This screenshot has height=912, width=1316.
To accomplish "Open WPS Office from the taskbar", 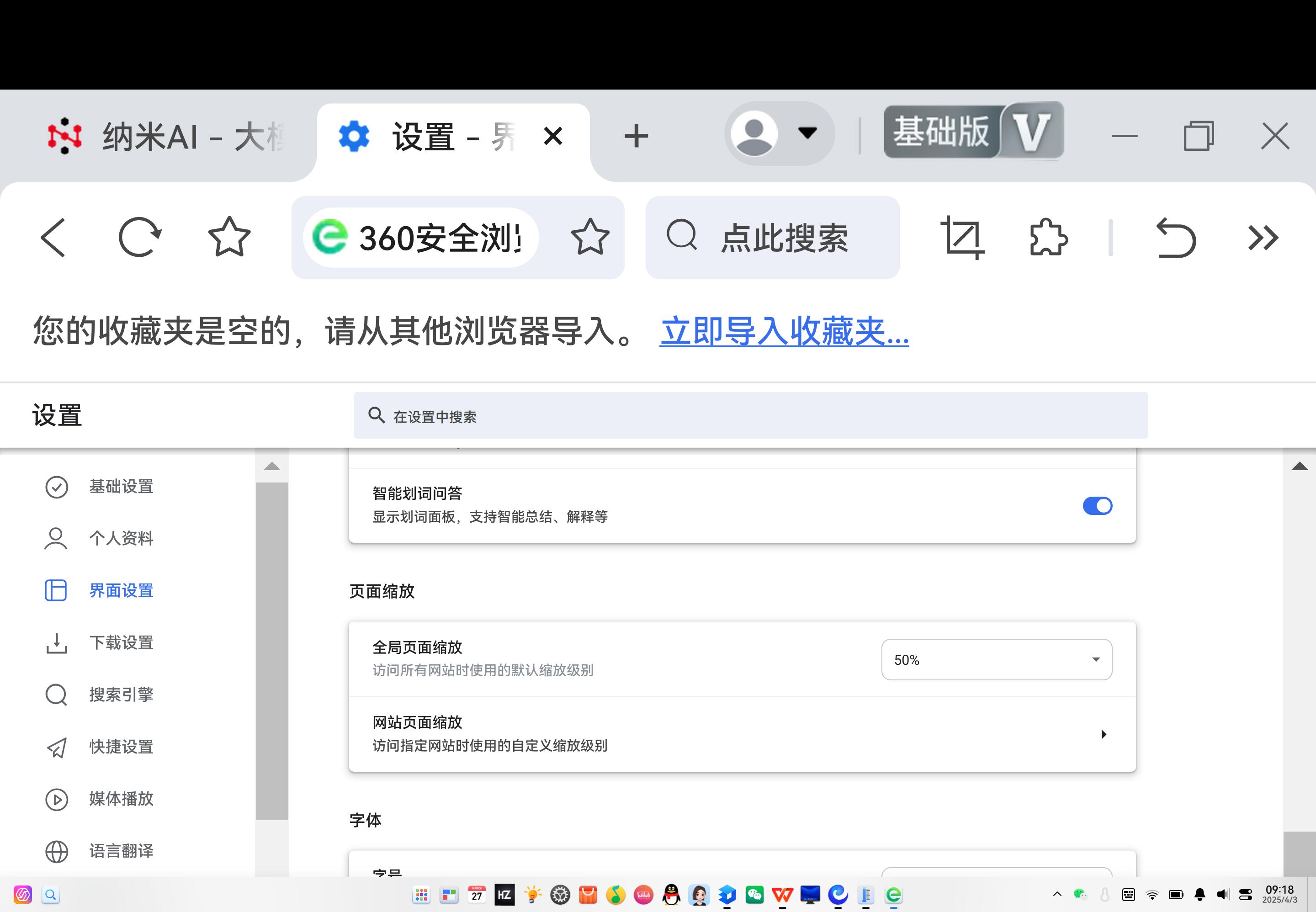I will point(782,895).
